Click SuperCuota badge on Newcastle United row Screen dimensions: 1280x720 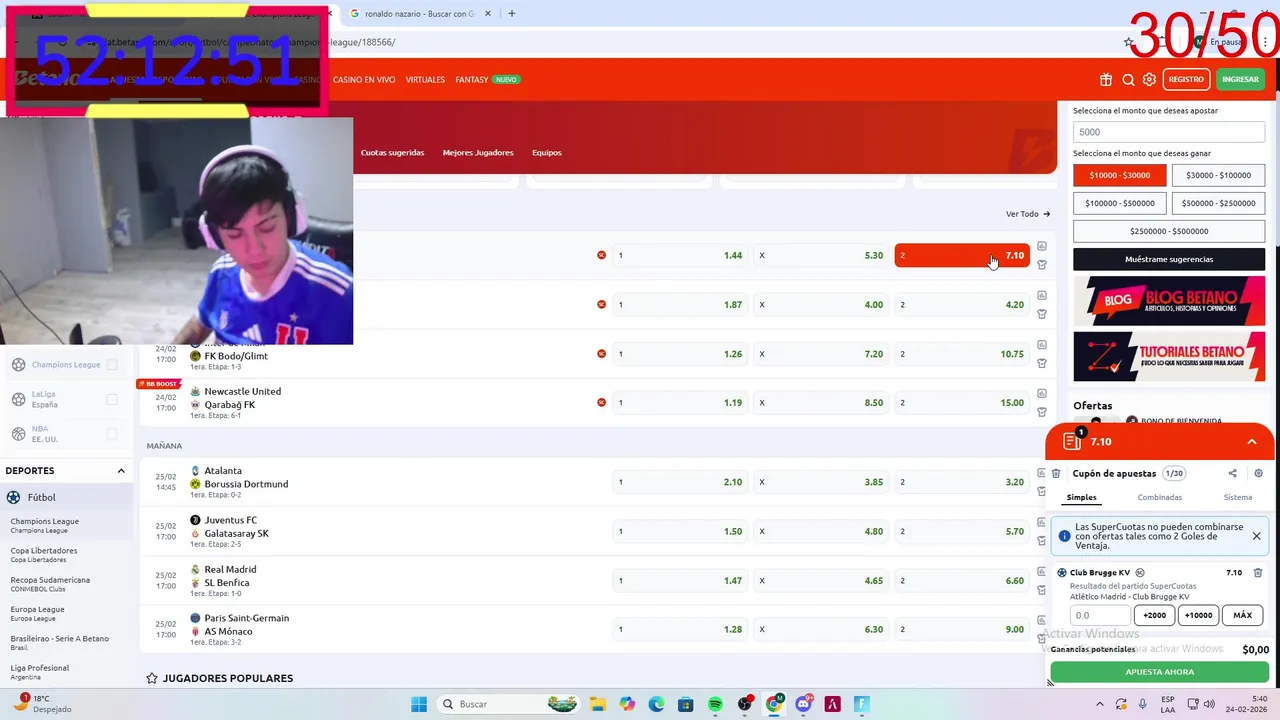(601, 403)
